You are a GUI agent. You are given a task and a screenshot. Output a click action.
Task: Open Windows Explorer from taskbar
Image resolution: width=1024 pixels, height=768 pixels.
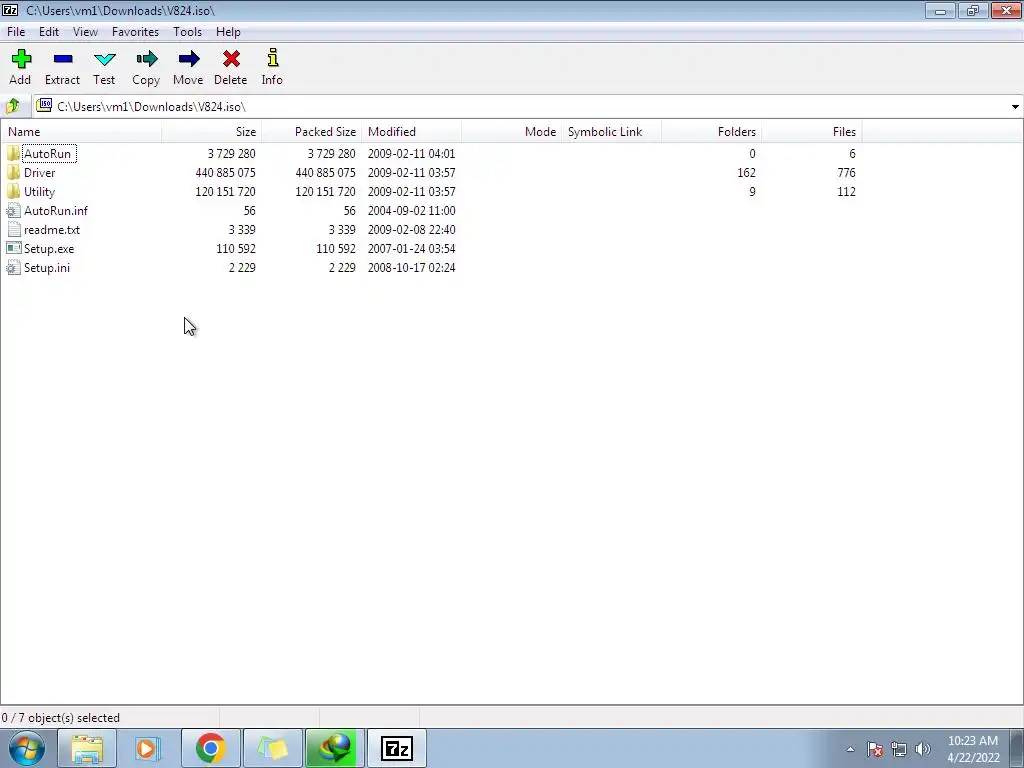[88, 748]
